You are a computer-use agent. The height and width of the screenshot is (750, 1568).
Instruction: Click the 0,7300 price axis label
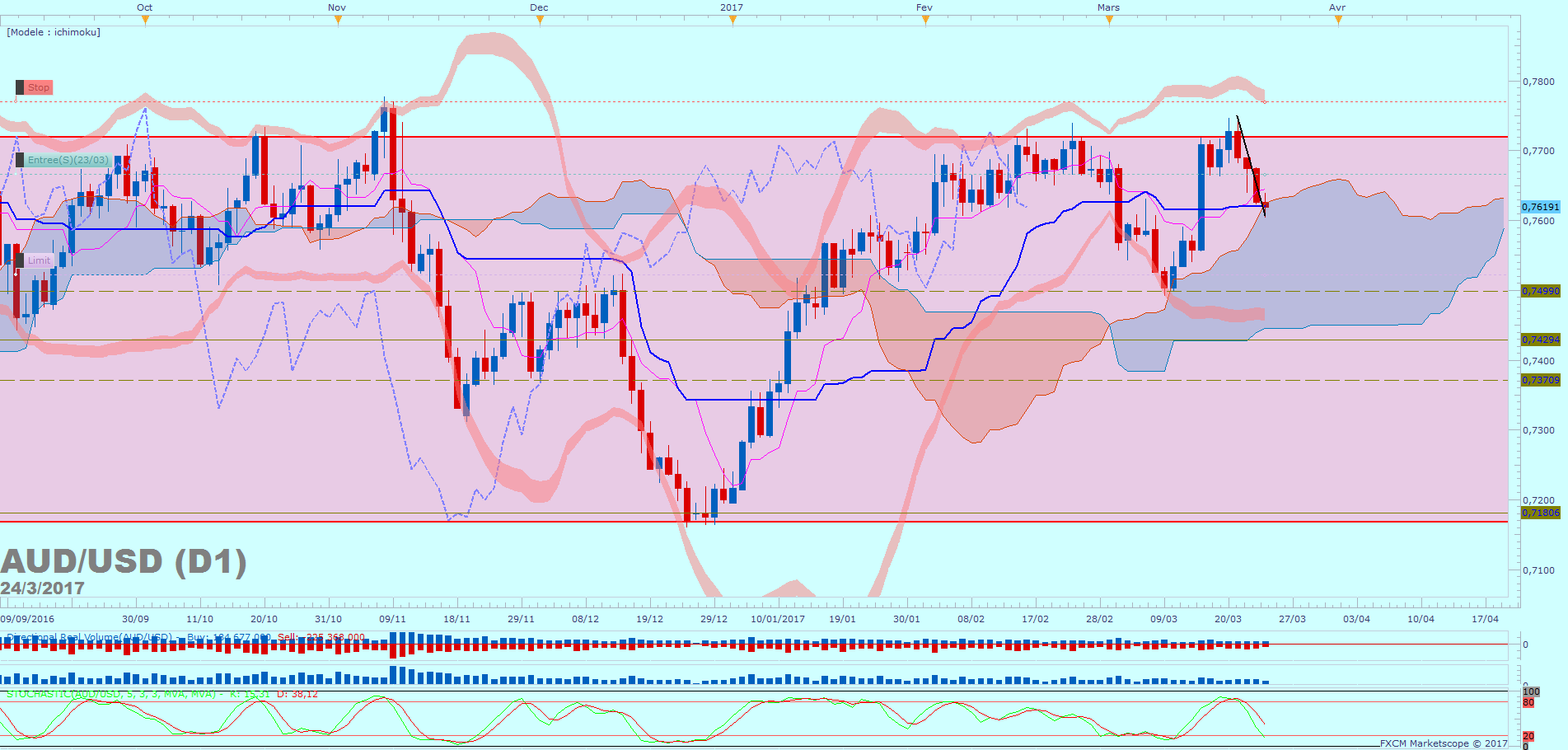coord(1538,430)
